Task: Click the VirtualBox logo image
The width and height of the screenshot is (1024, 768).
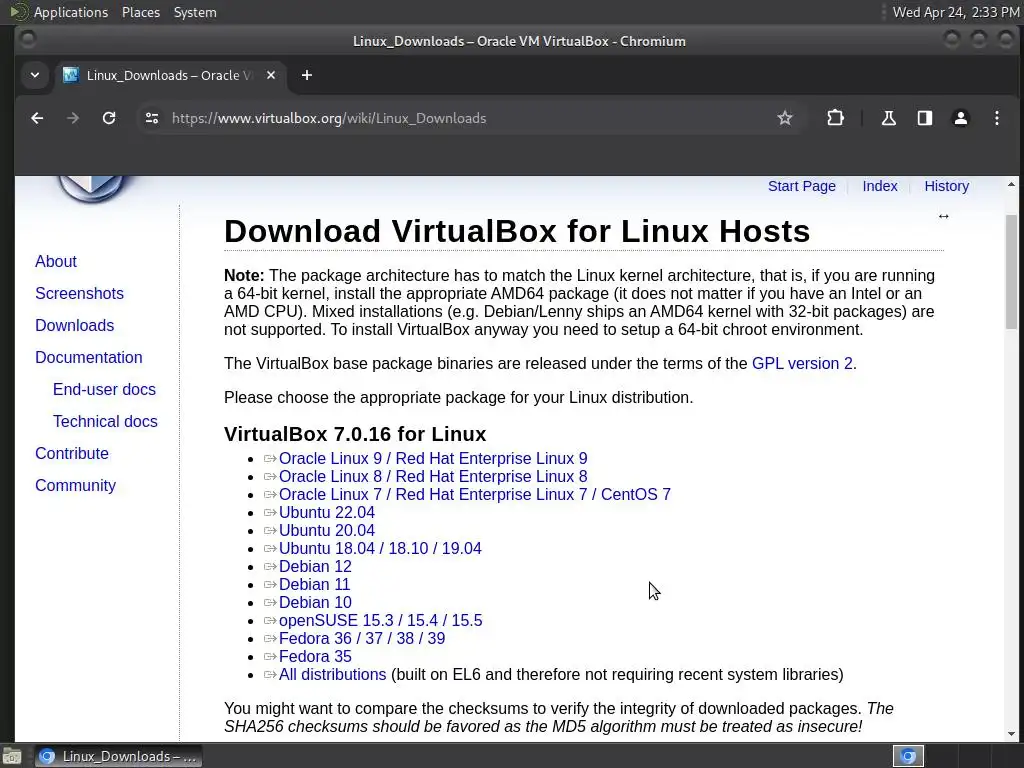Action: pyautogui.click(x=91, y=187)
